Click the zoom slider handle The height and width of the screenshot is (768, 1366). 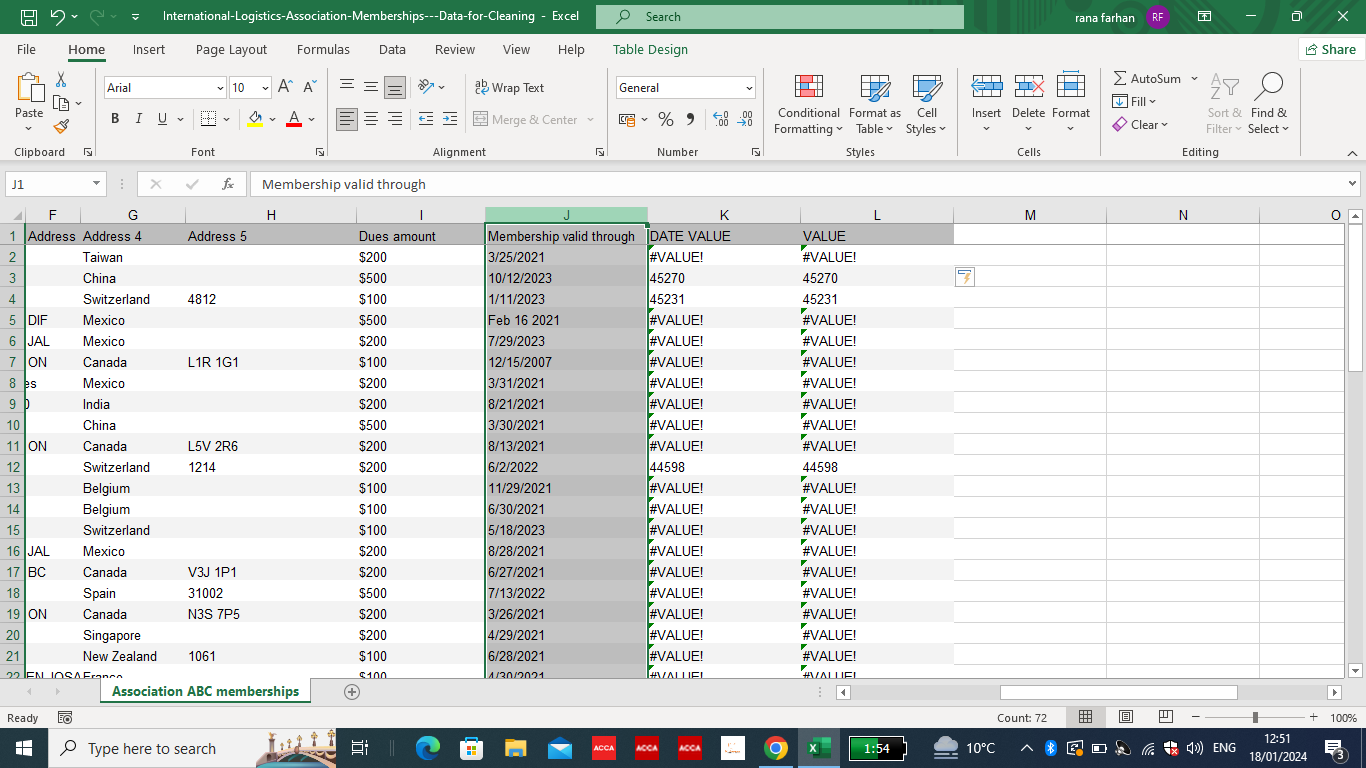tap(1255, 718)
